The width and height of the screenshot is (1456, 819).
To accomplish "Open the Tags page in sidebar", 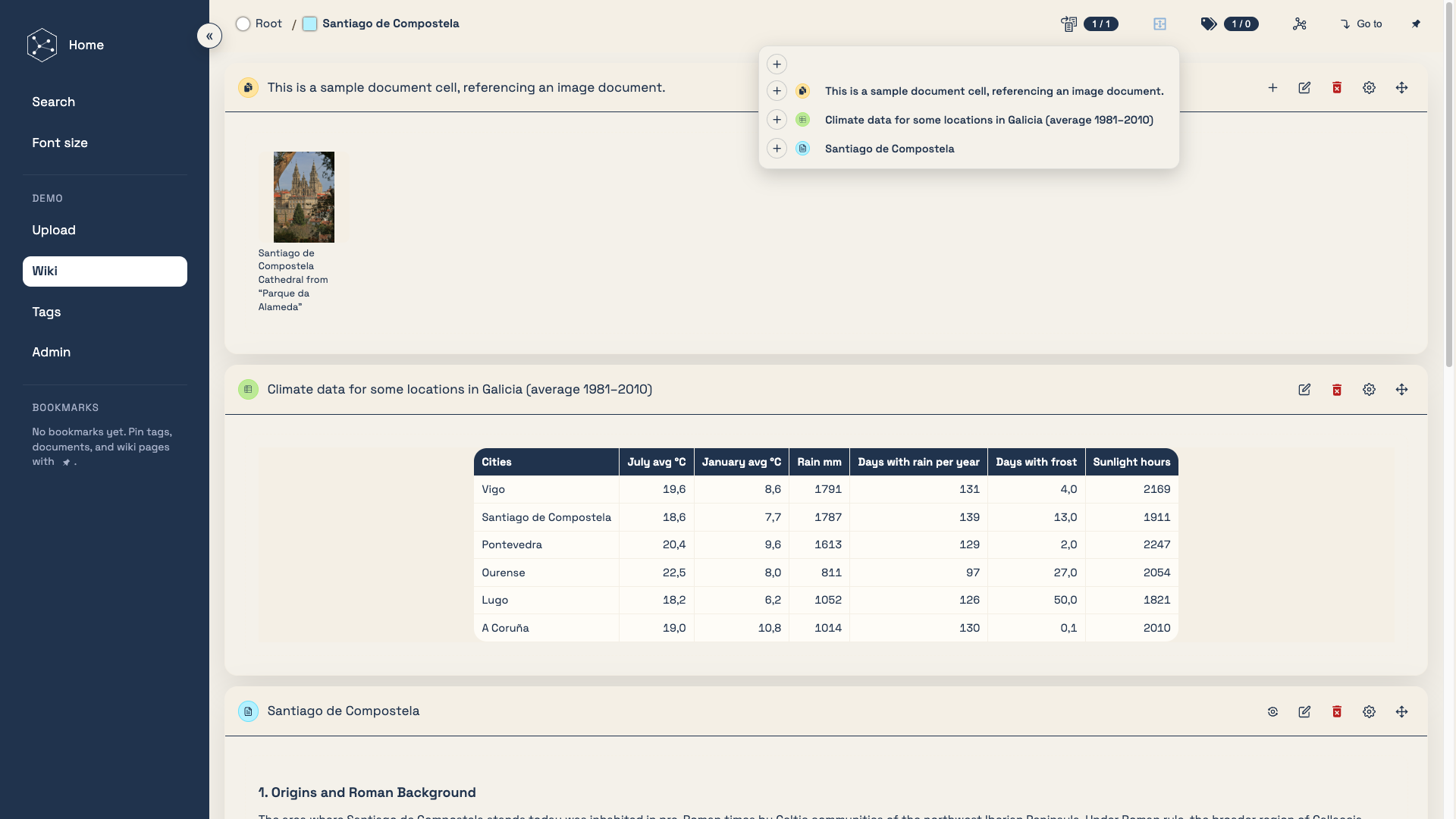I will (x=46, y=312).
